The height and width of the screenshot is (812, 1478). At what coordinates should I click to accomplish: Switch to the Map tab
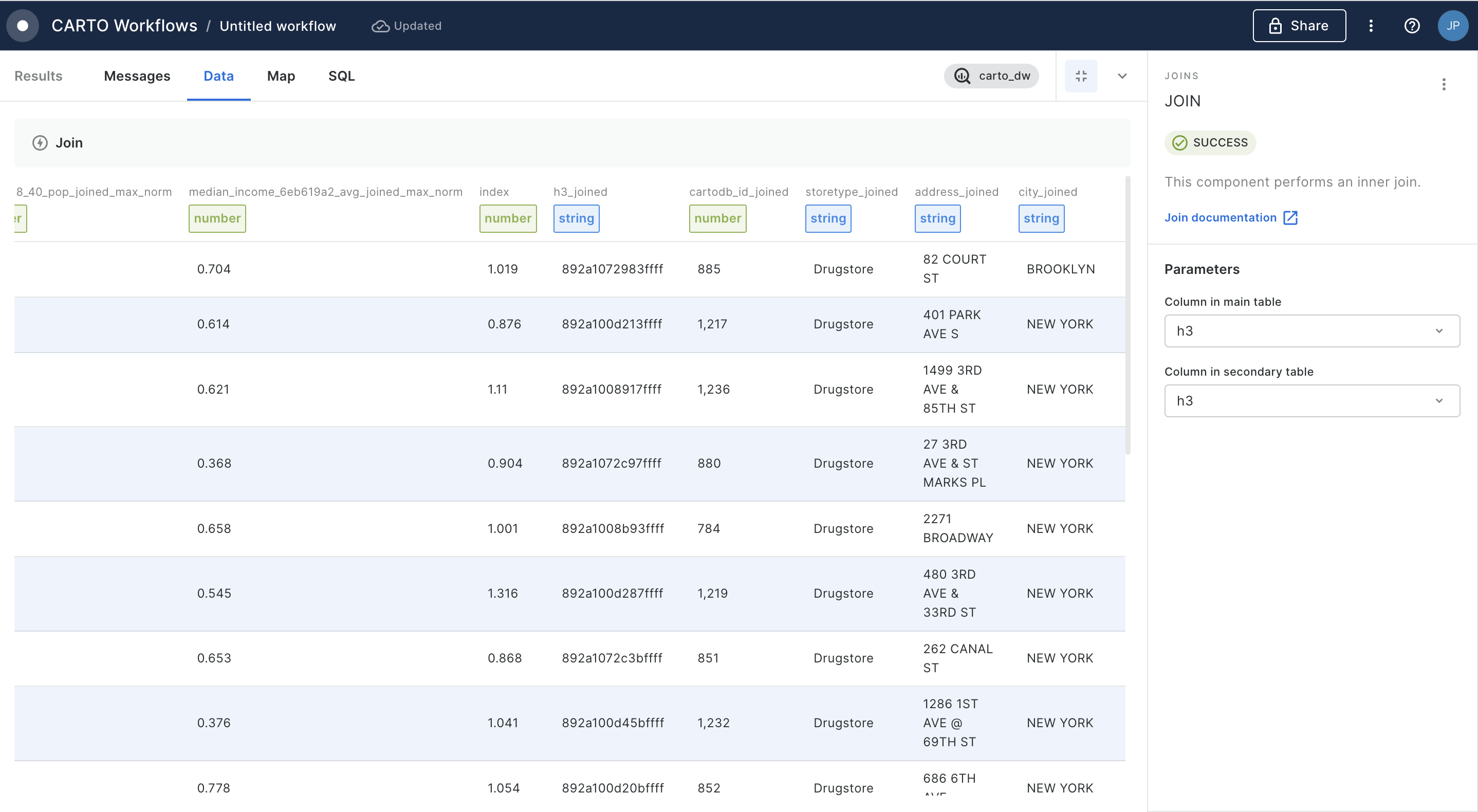(x=281, y=76)
